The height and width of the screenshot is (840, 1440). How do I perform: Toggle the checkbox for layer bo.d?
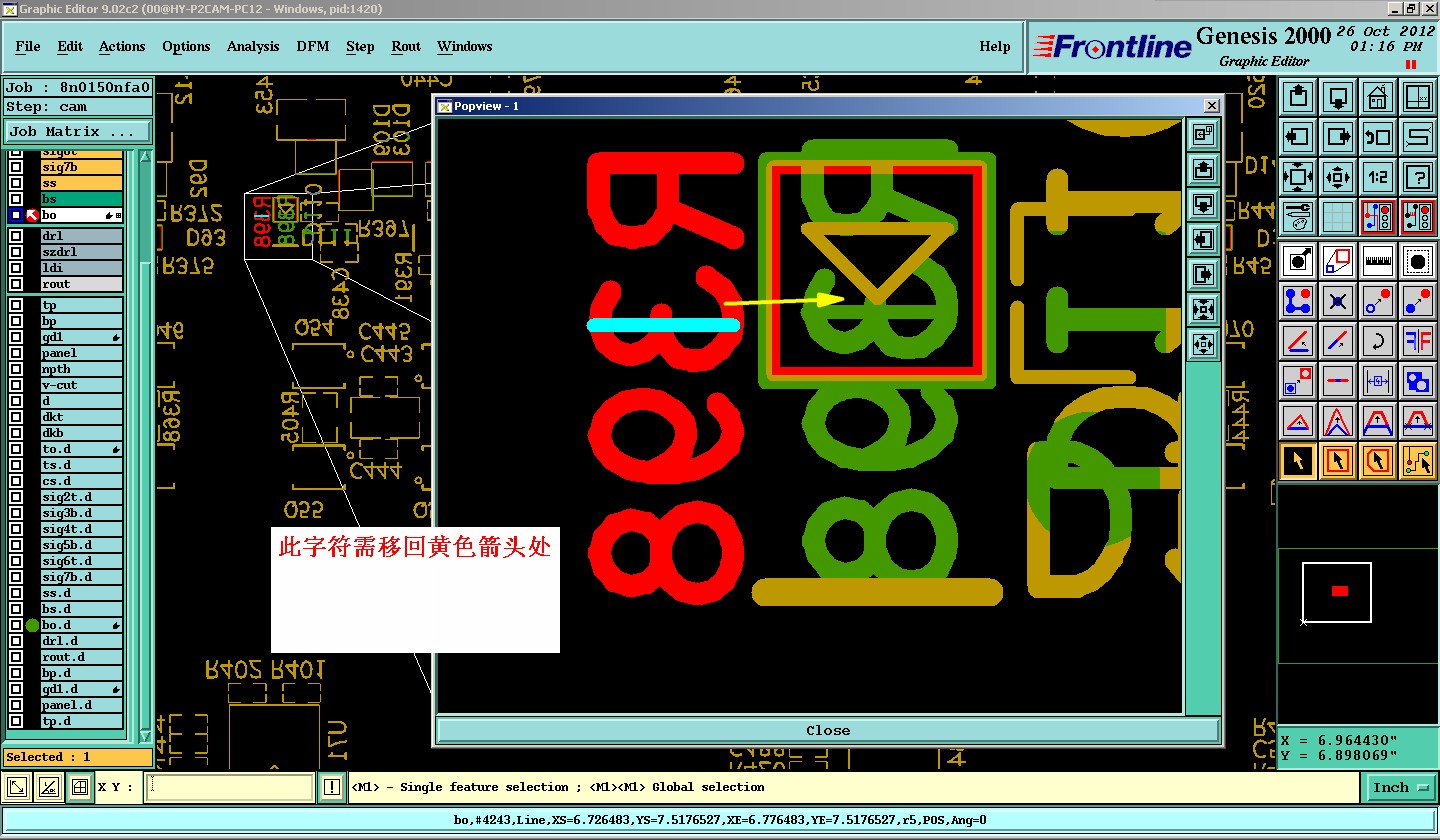click(16, 625)
